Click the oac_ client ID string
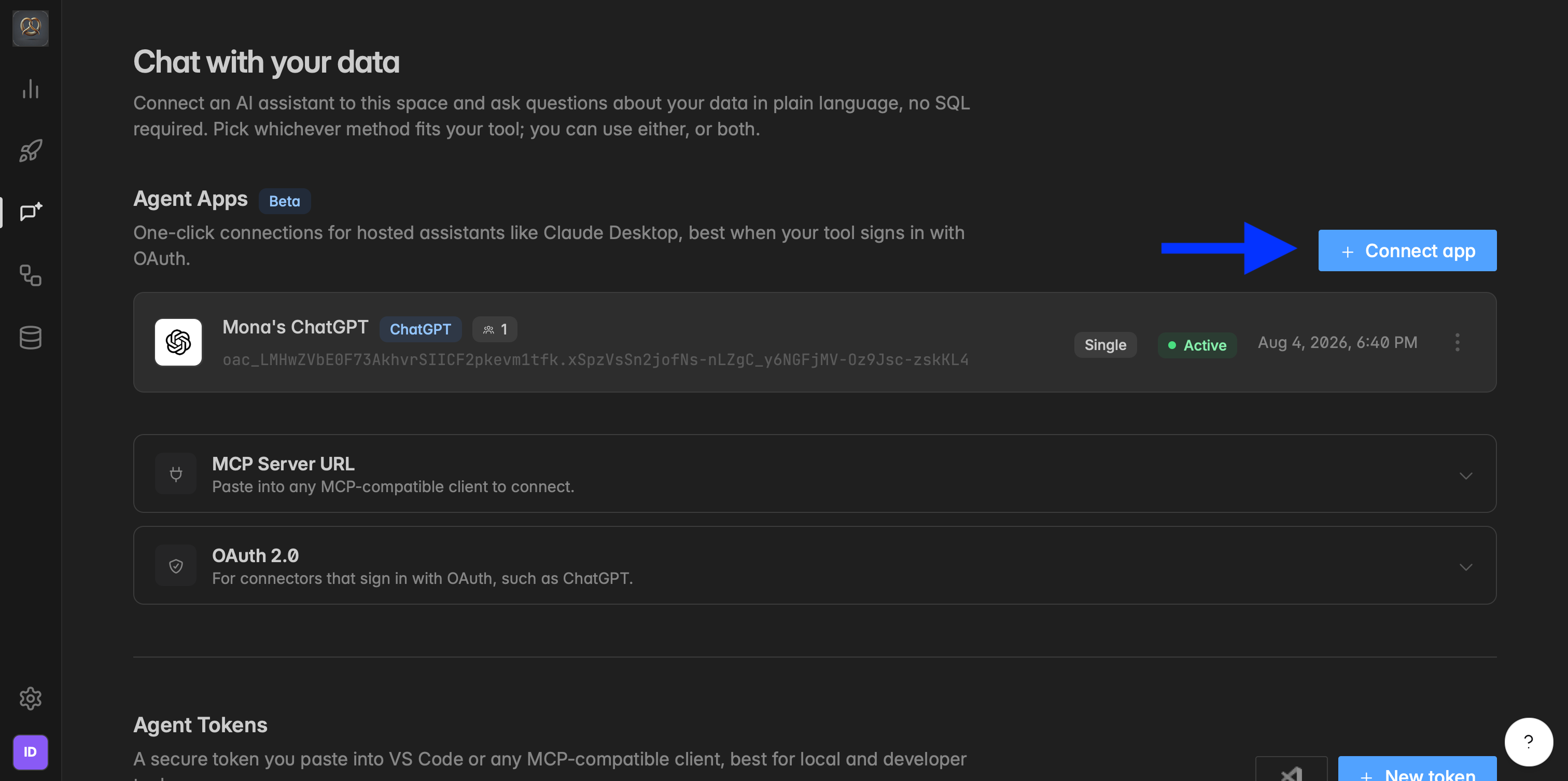Screen dimensions: 1568x781 pos(595,360)
